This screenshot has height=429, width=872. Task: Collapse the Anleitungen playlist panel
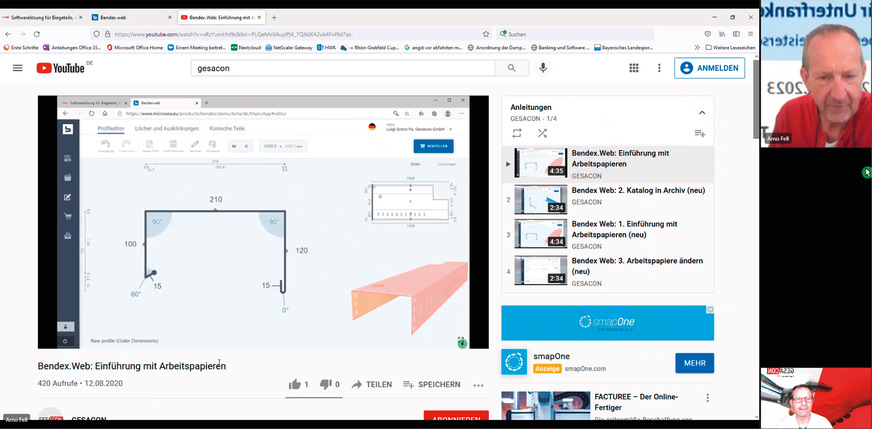point(702,112)
